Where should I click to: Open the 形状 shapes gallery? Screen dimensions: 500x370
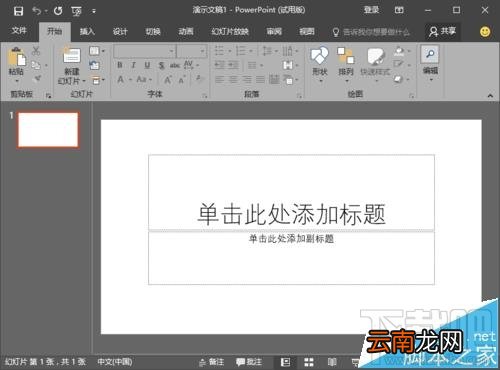tap(319, 64)
